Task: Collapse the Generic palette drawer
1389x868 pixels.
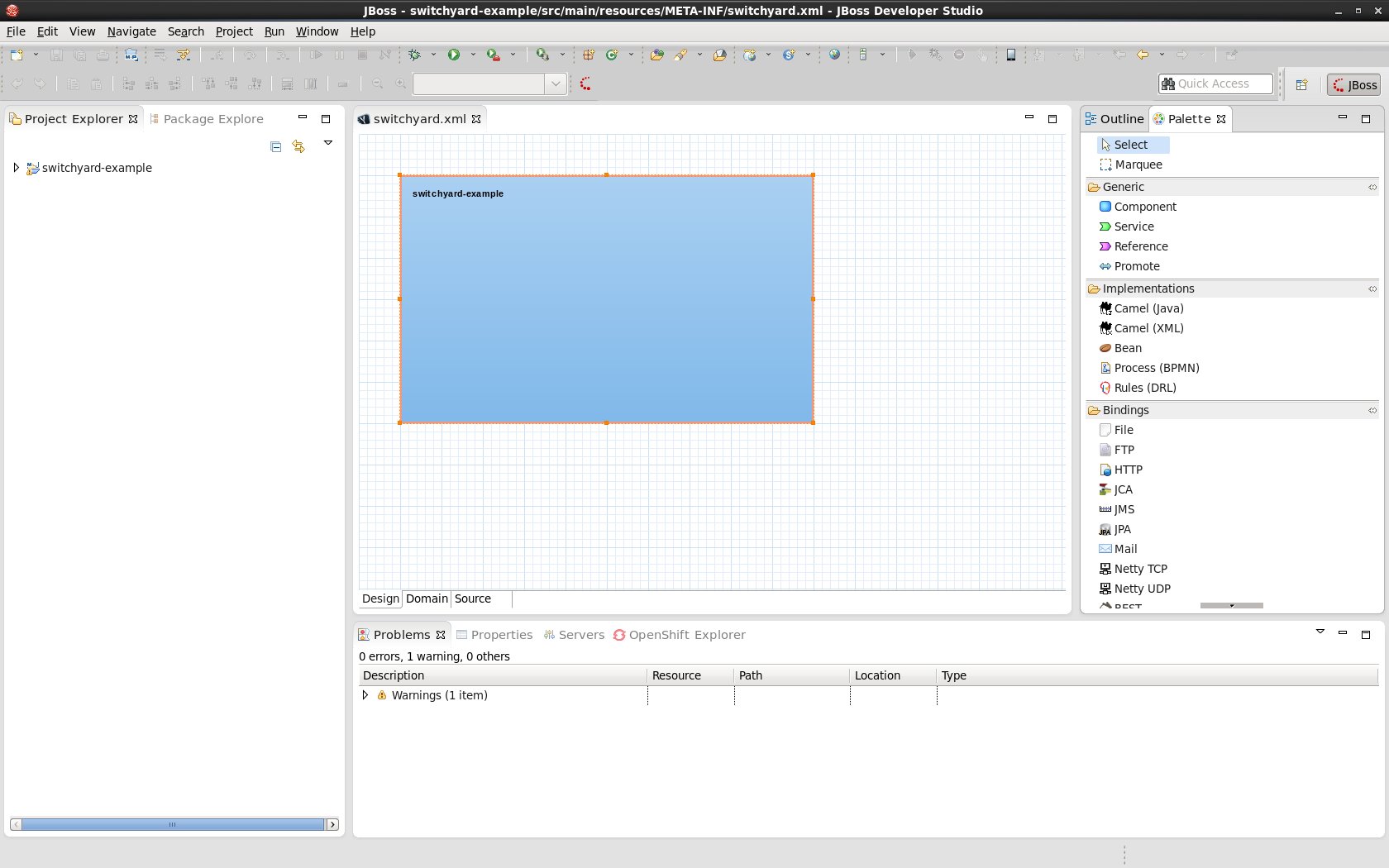Action: click(1372, 187)
